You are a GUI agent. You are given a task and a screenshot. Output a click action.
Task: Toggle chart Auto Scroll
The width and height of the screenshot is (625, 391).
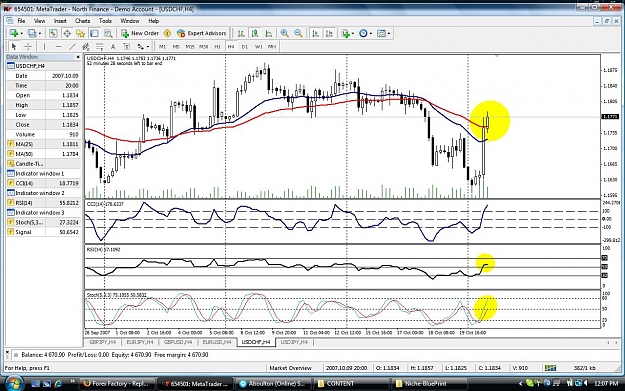315,33
